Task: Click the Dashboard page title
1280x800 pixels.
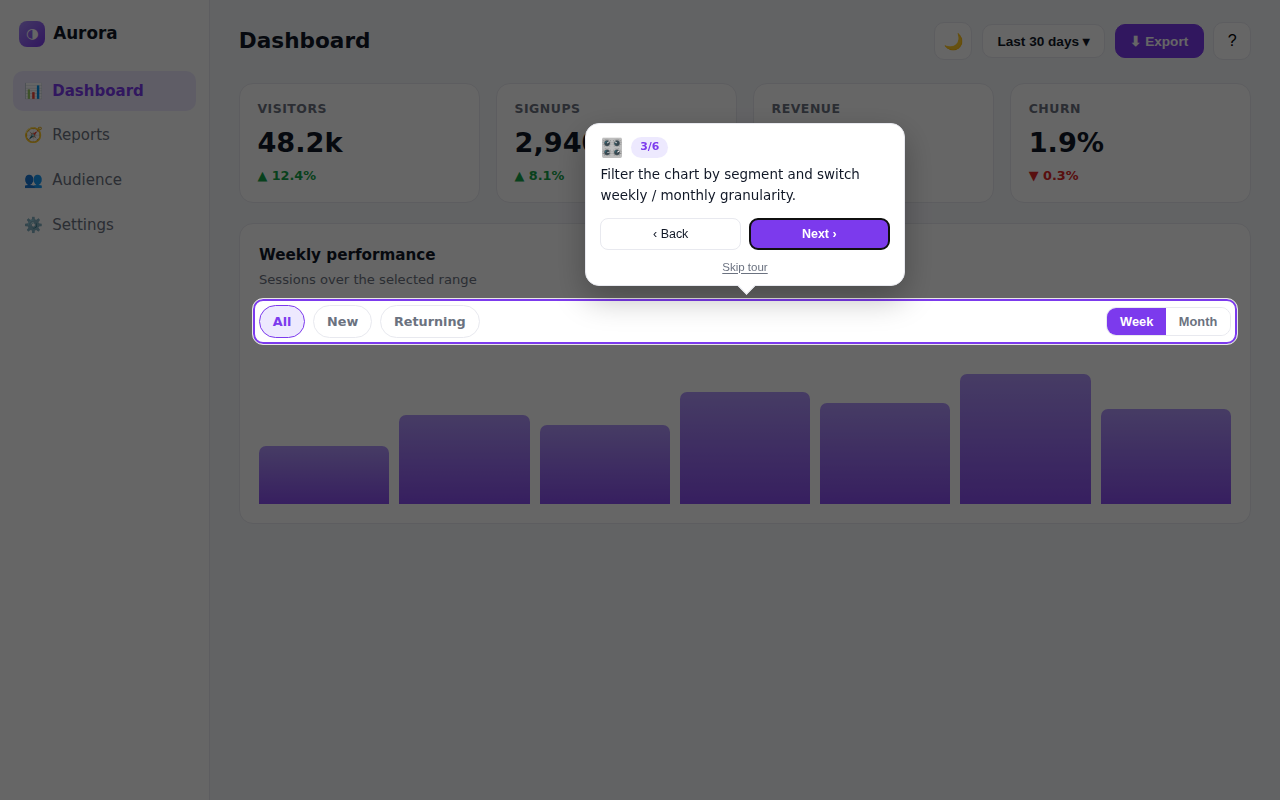Action: click(304, 41)
